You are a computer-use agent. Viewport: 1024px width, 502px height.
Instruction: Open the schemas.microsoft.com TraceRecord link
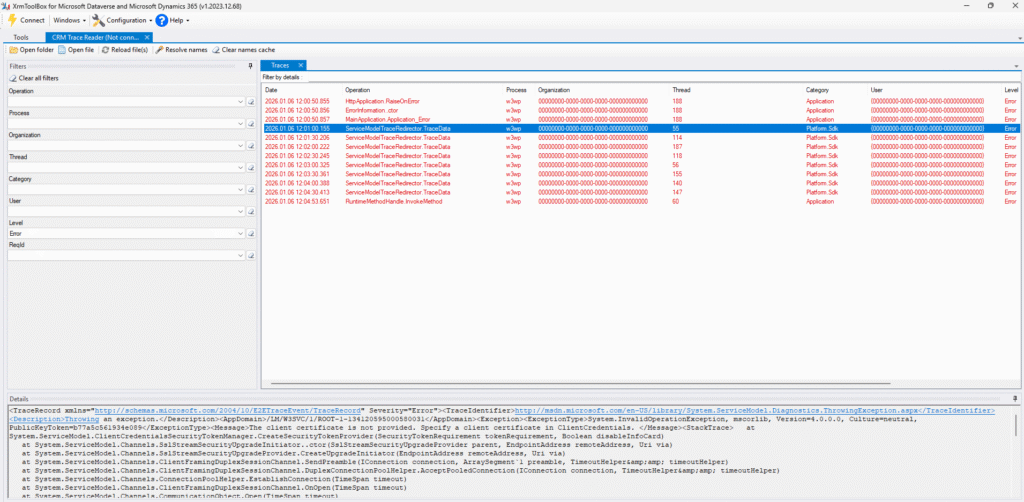point(228,410)
